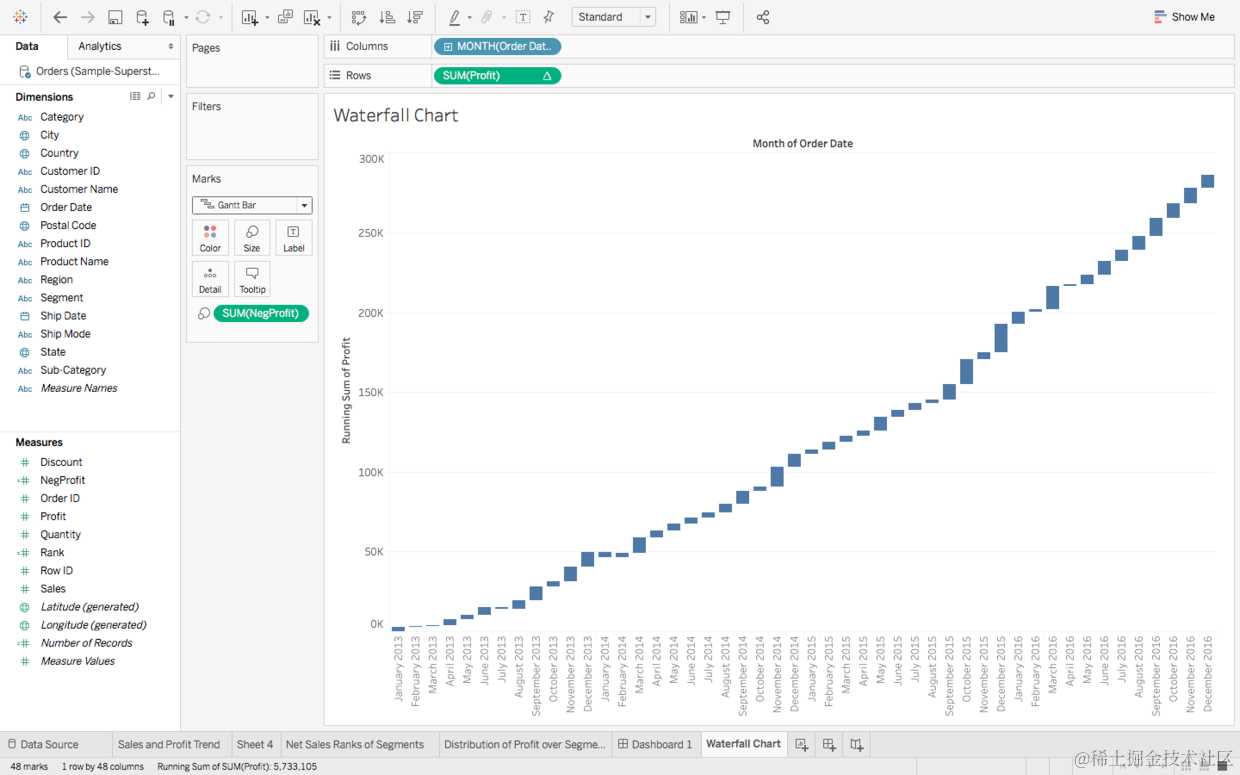Click the Color marks card button
The image size is (1240, 775).
(x=210, y=238)
